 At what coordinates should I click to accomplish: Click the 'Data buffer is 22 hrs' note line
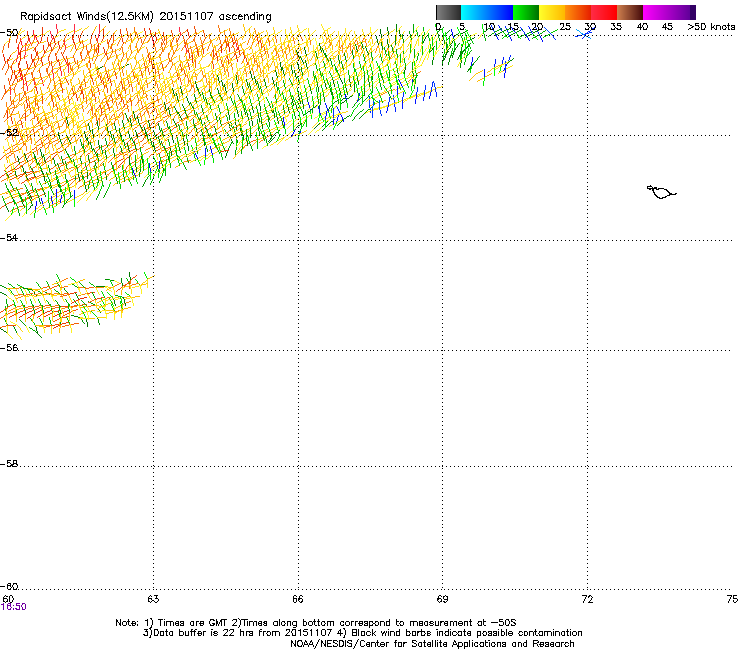[x=362, y=633]
